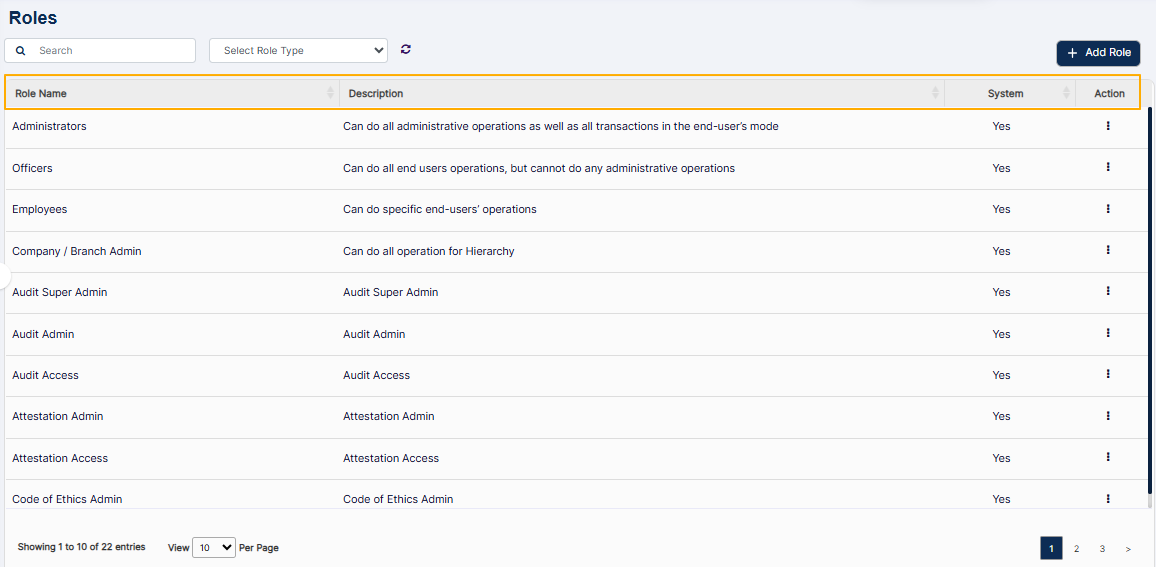The height and width of the screenshot is (567, 1156).
Task: Click the Description header label
Action: (376, 94)
